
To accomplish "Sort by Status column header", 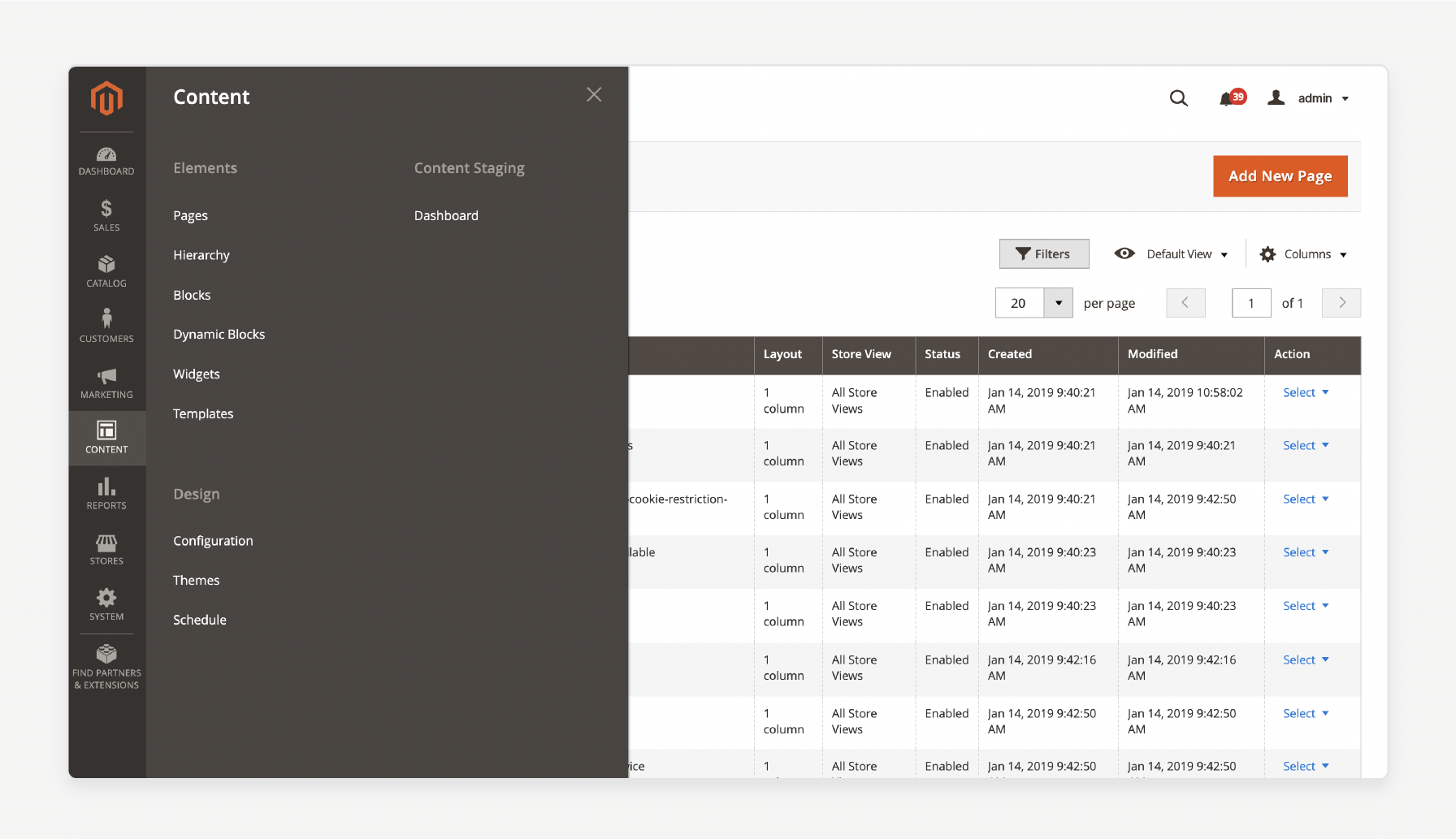I will 947,355.
